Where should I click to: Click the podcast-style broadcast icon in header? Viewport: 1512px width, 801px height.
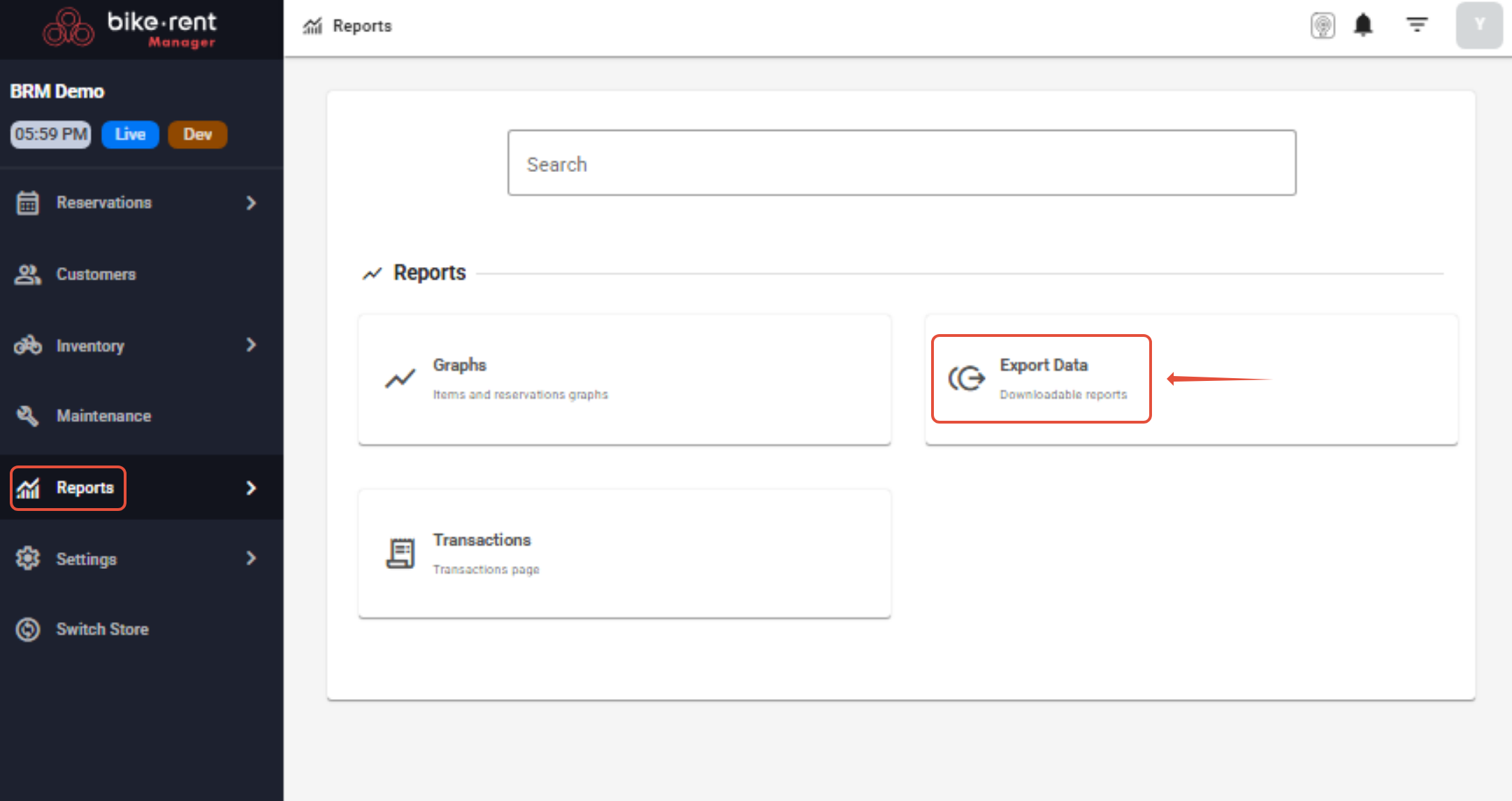[x=1323, y=26]
